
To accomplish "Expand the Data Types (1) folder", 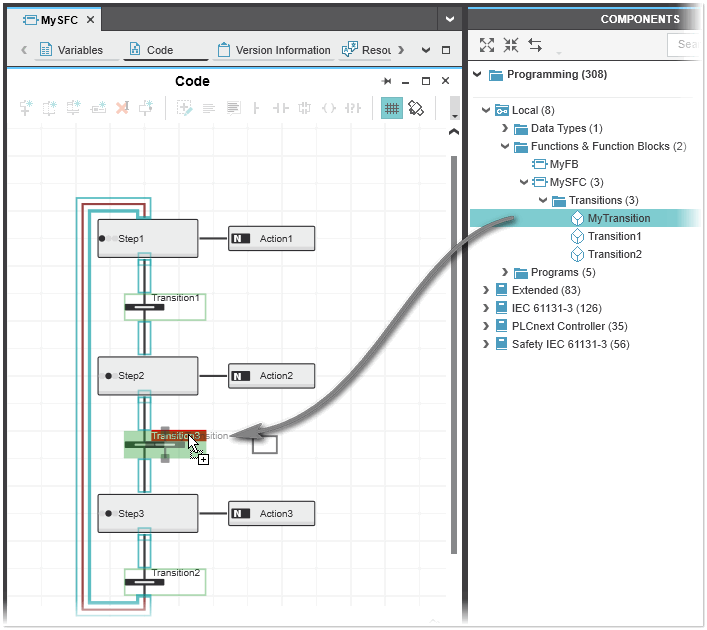I will (x=505, y=128).
